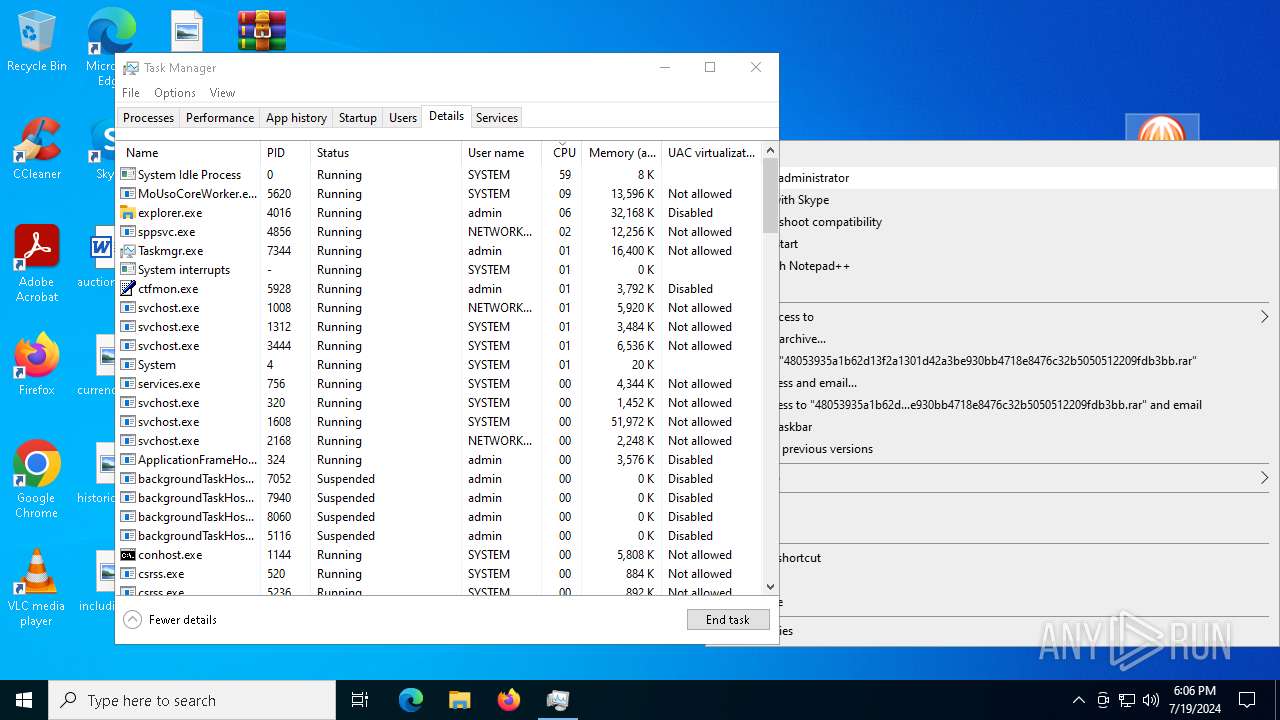Open the notifications action center

point(1247,700)
